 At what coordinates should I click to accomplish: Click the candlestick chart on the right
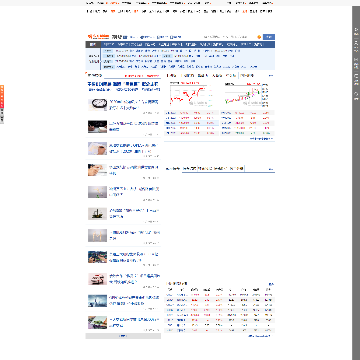tap(245, 95)
